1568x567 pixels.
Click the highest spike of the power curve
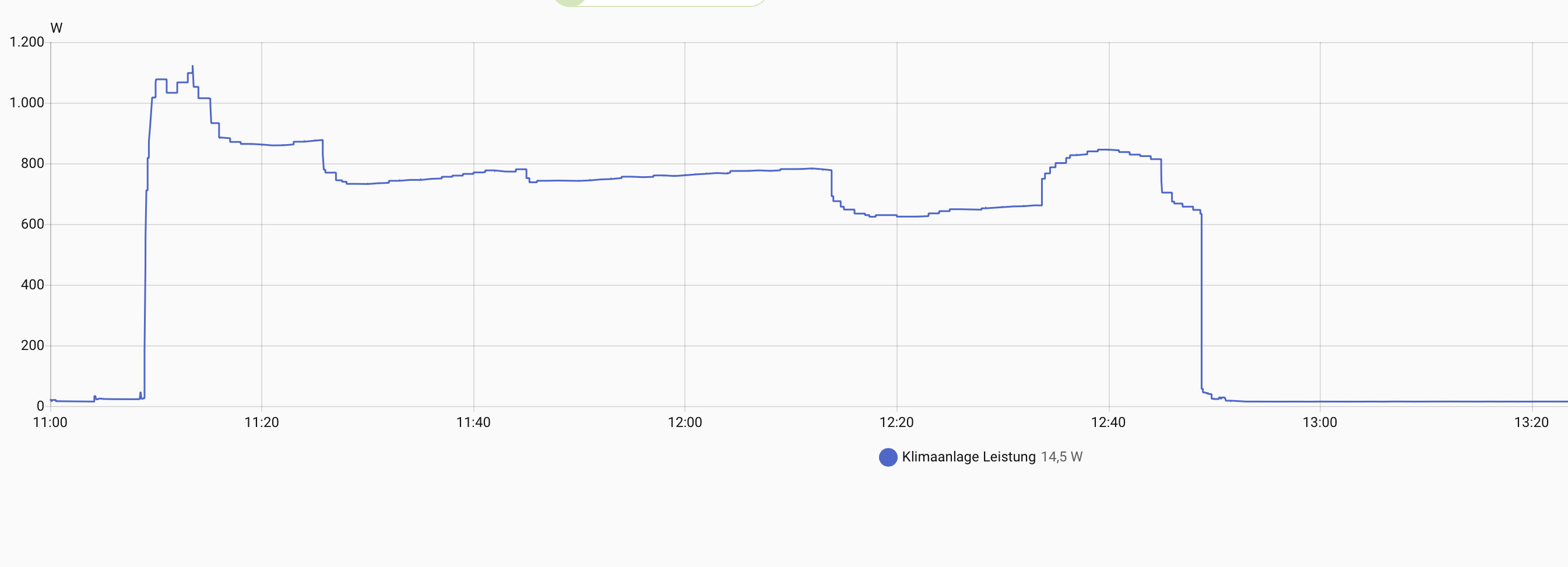192,66
